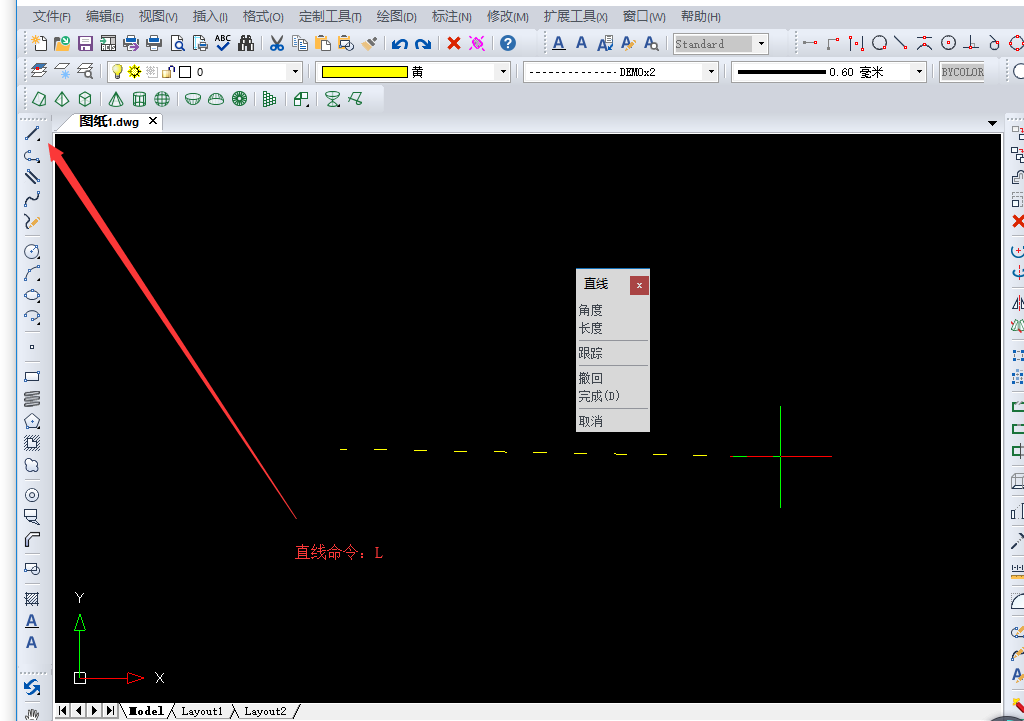Click the Open file folder icon

click(x=62, y=44)
